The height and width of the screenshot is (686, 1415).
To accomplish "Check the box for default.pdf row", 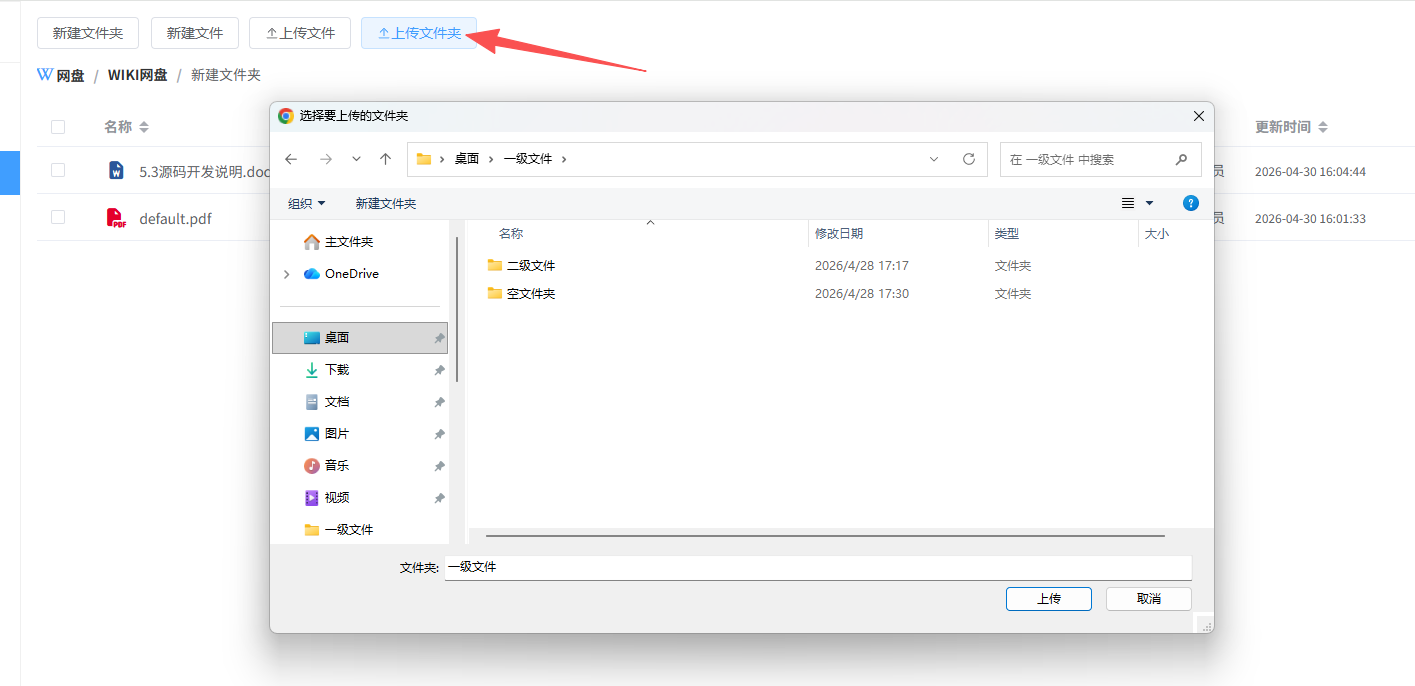I will (58, 218).
